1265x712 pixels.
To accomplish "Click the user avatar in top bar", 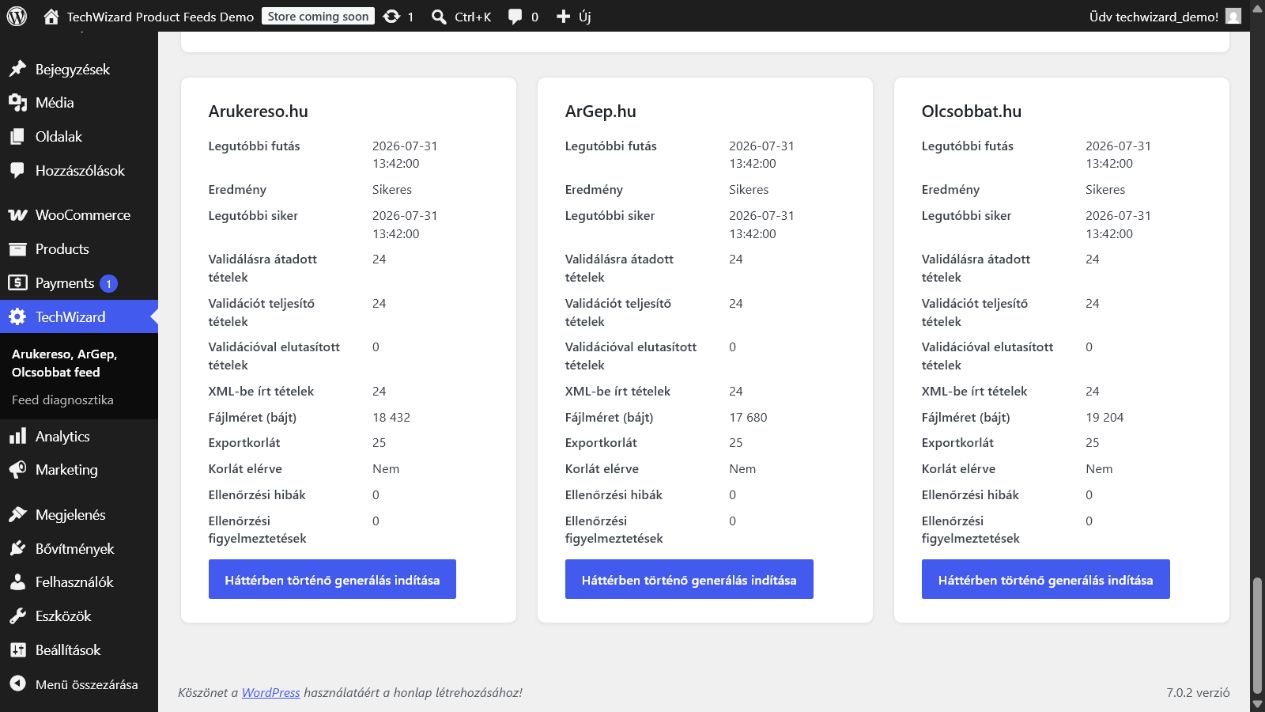I will tap(1233, 16).
